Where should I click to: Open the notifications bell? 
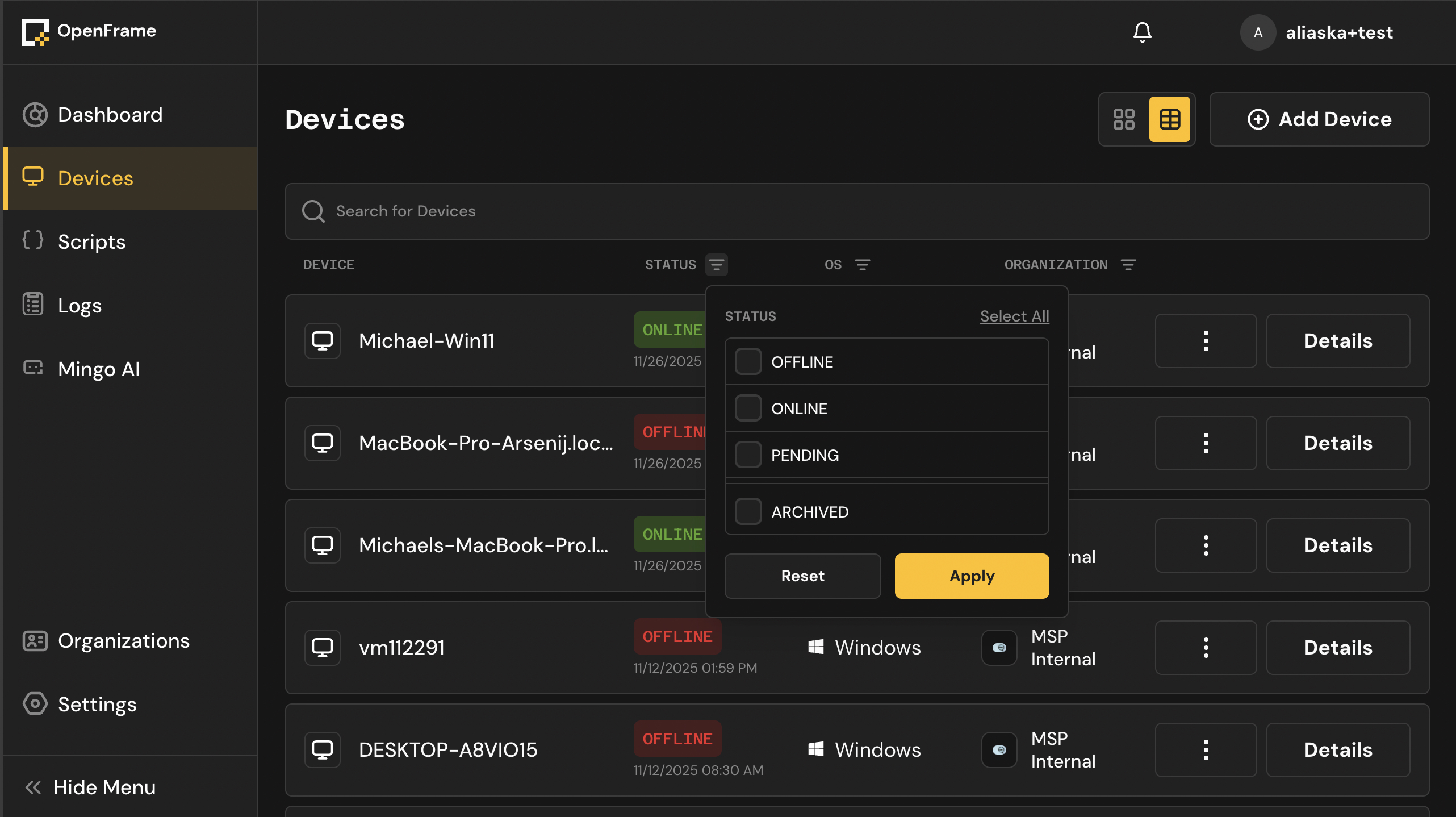[1142, 32]
